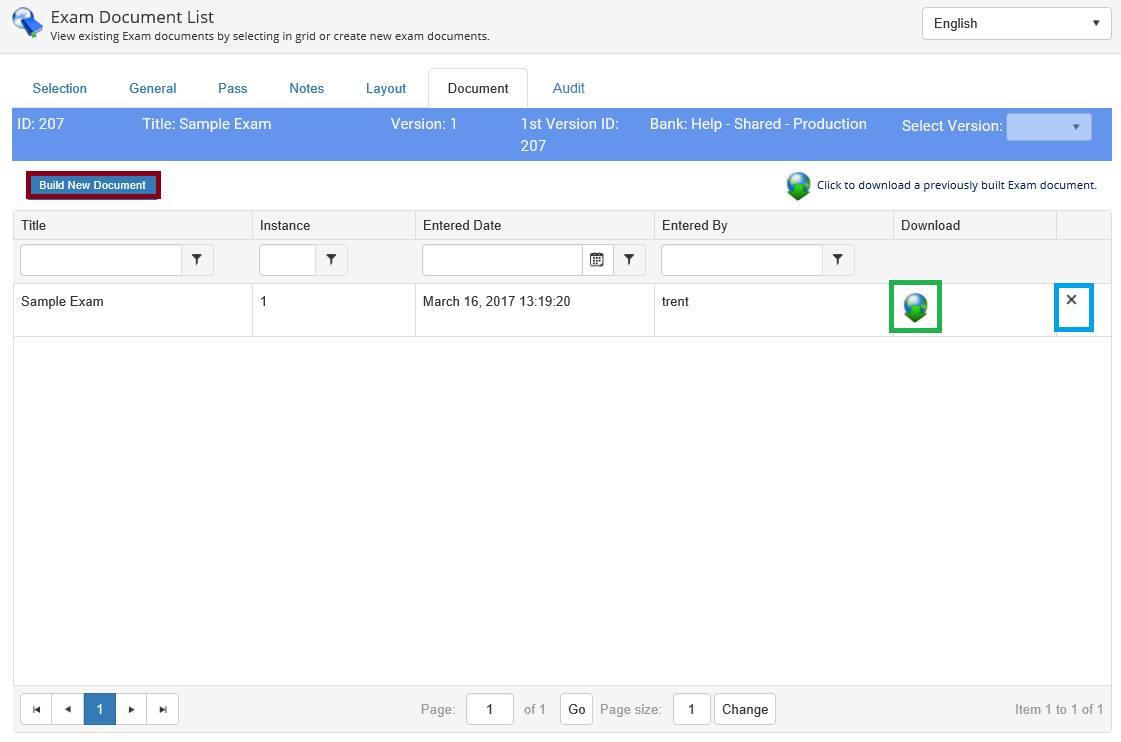Open the Entered Date calendar picker
Screen dimensions: 1121x742
tap(597, 260)
